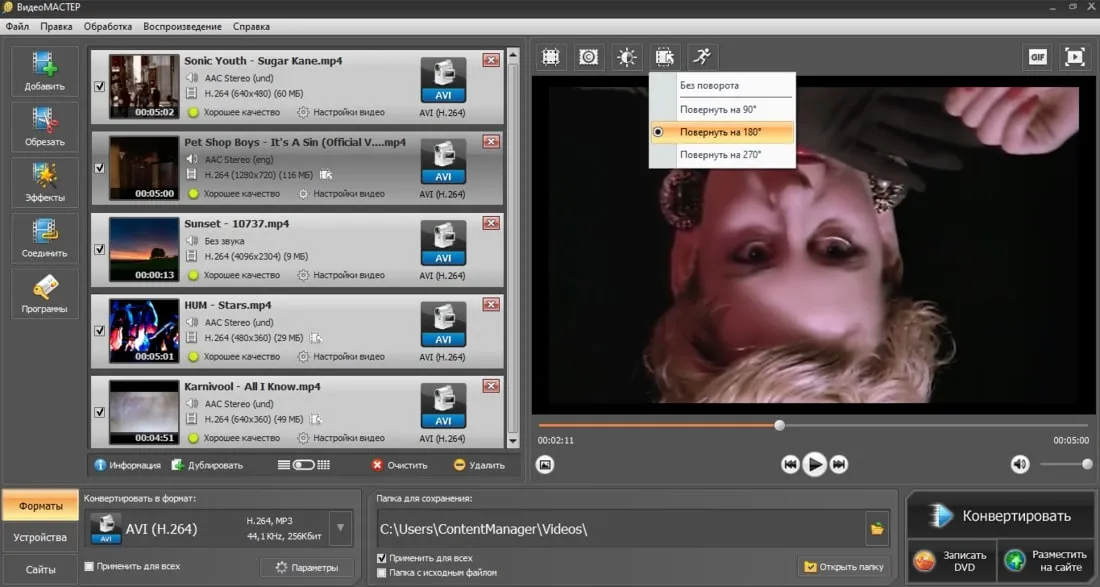Expand the AVI (H.264) format dropdown arrow
This screenshot has height=587, width=1100.
coord(340,528)
